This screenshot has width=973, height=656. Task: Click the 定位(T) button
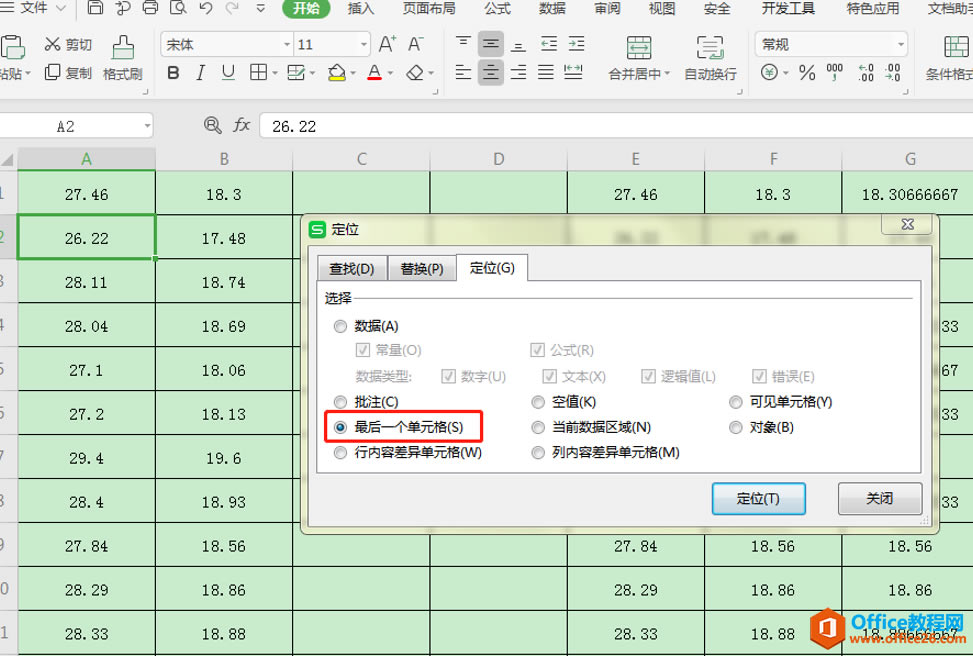pos(758,498)
